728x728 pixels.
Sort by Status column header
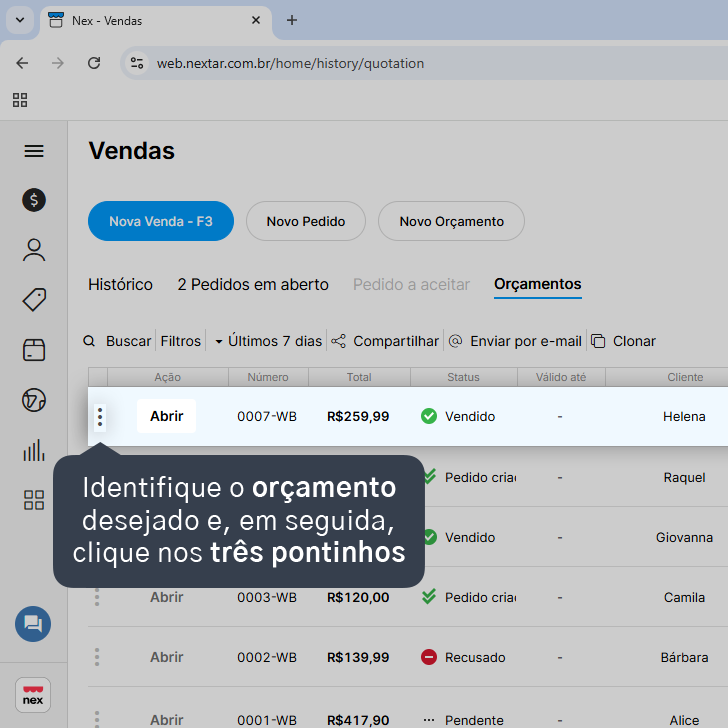[463, 377]
